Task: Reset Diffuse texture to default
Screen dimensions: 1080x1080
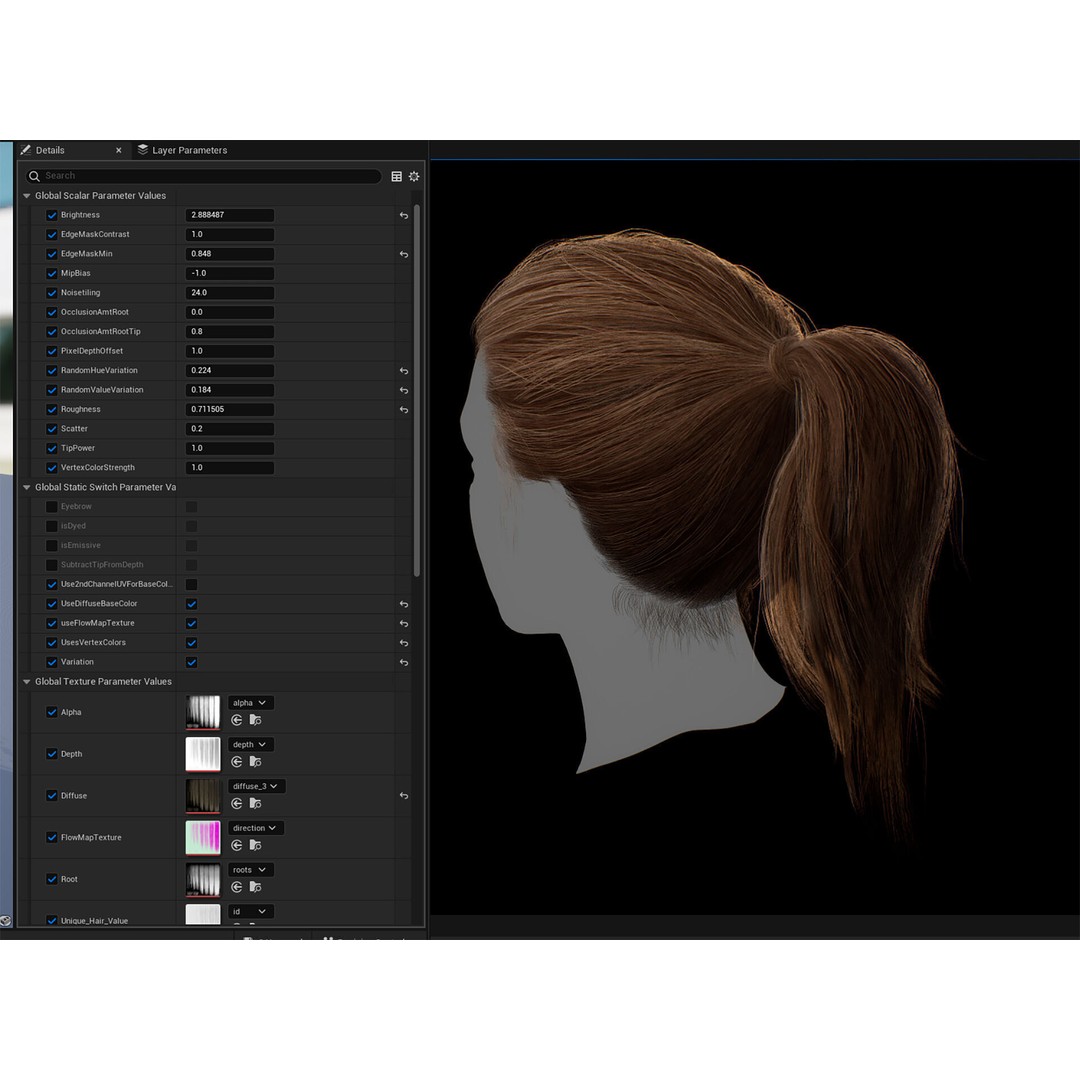Action: pos(403,795)
